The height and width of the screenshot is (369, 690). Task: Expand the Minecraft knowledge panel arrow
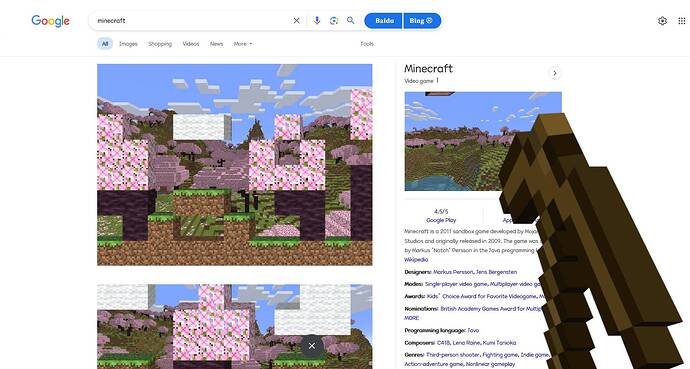[555, 73]
